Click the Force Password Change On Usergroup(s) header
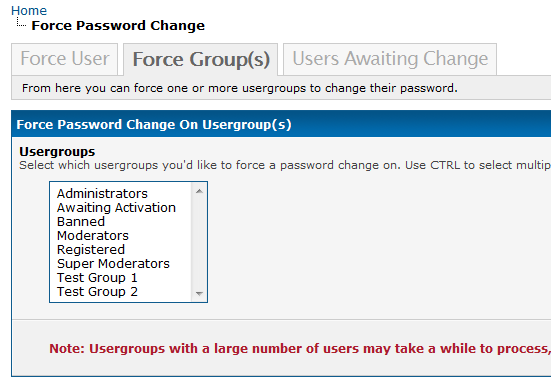The image size is (551, 381). pyautogui.click(x=154, y=125)
